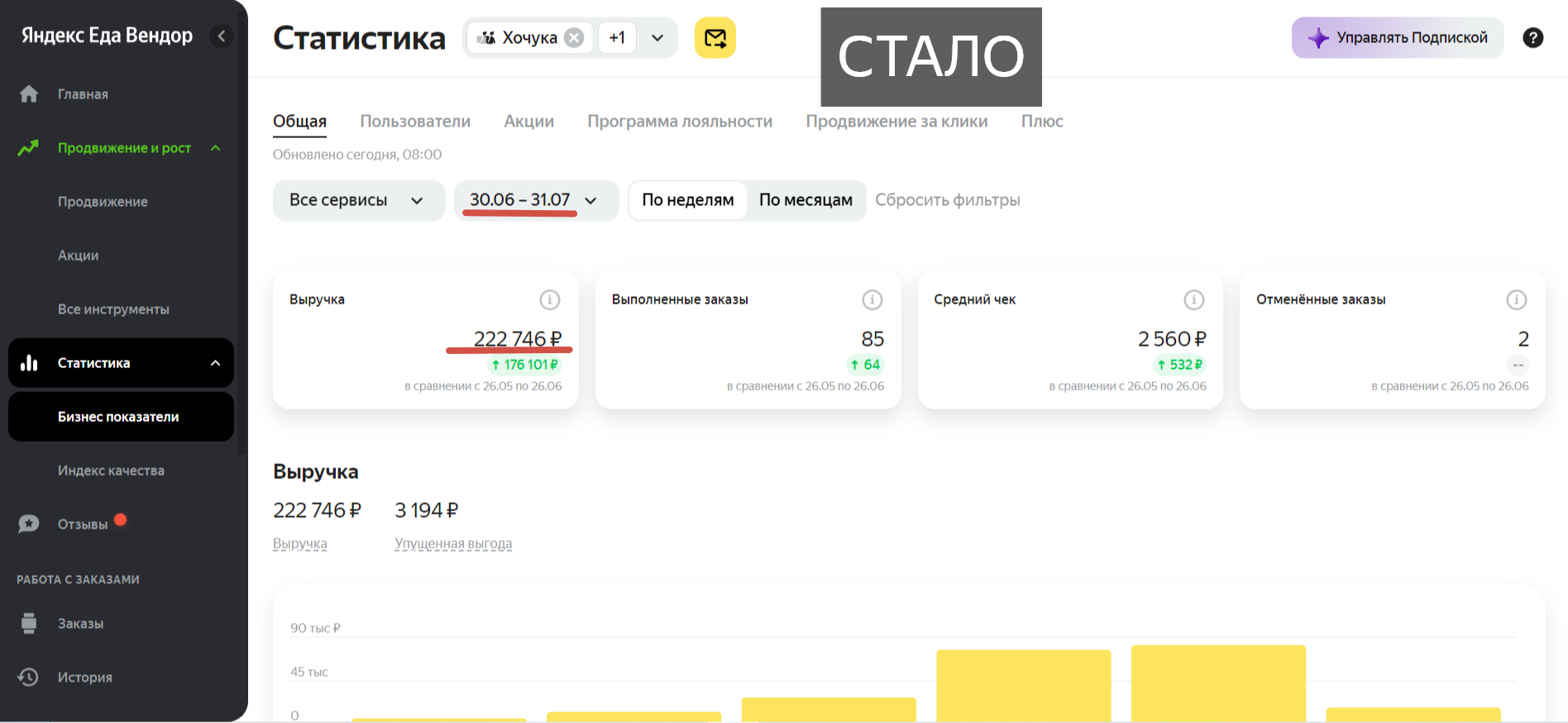Click the Управлять Подпиской button
The height and width of the screenshot is (723, 1568).
click(x=1398, y=38)
